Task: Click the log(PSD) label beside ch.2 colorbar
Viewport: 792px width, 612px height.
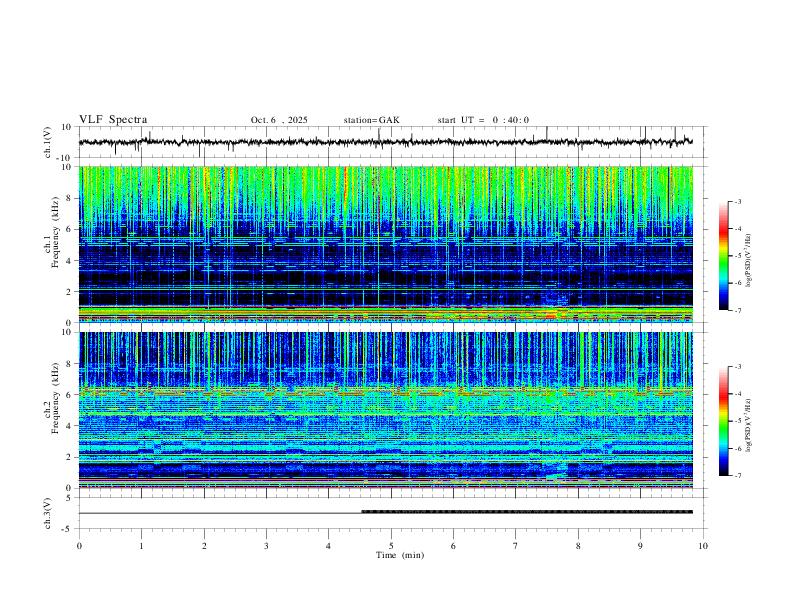Action: point(749,425)
